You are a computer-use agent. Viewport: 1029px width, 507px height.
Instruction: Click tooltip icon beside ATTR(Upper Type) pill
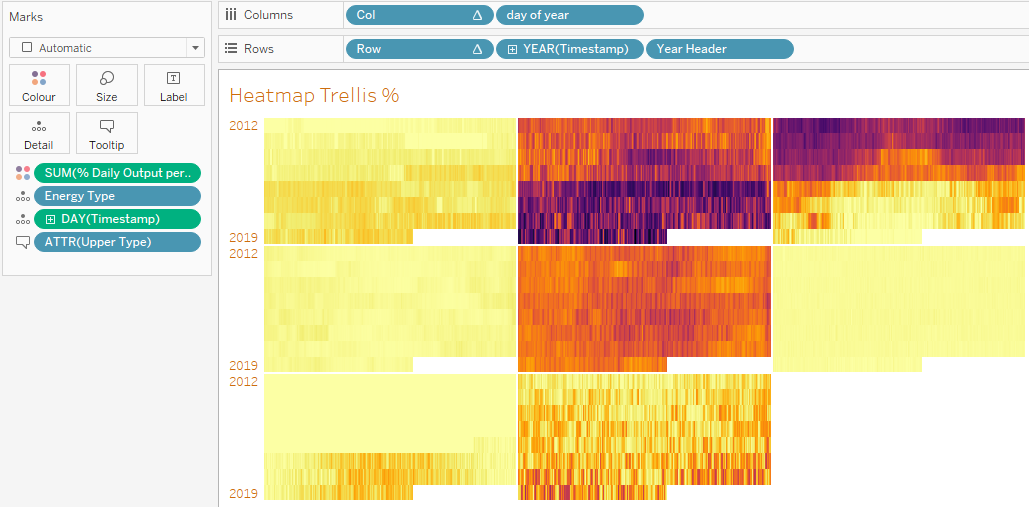(23, 242)
